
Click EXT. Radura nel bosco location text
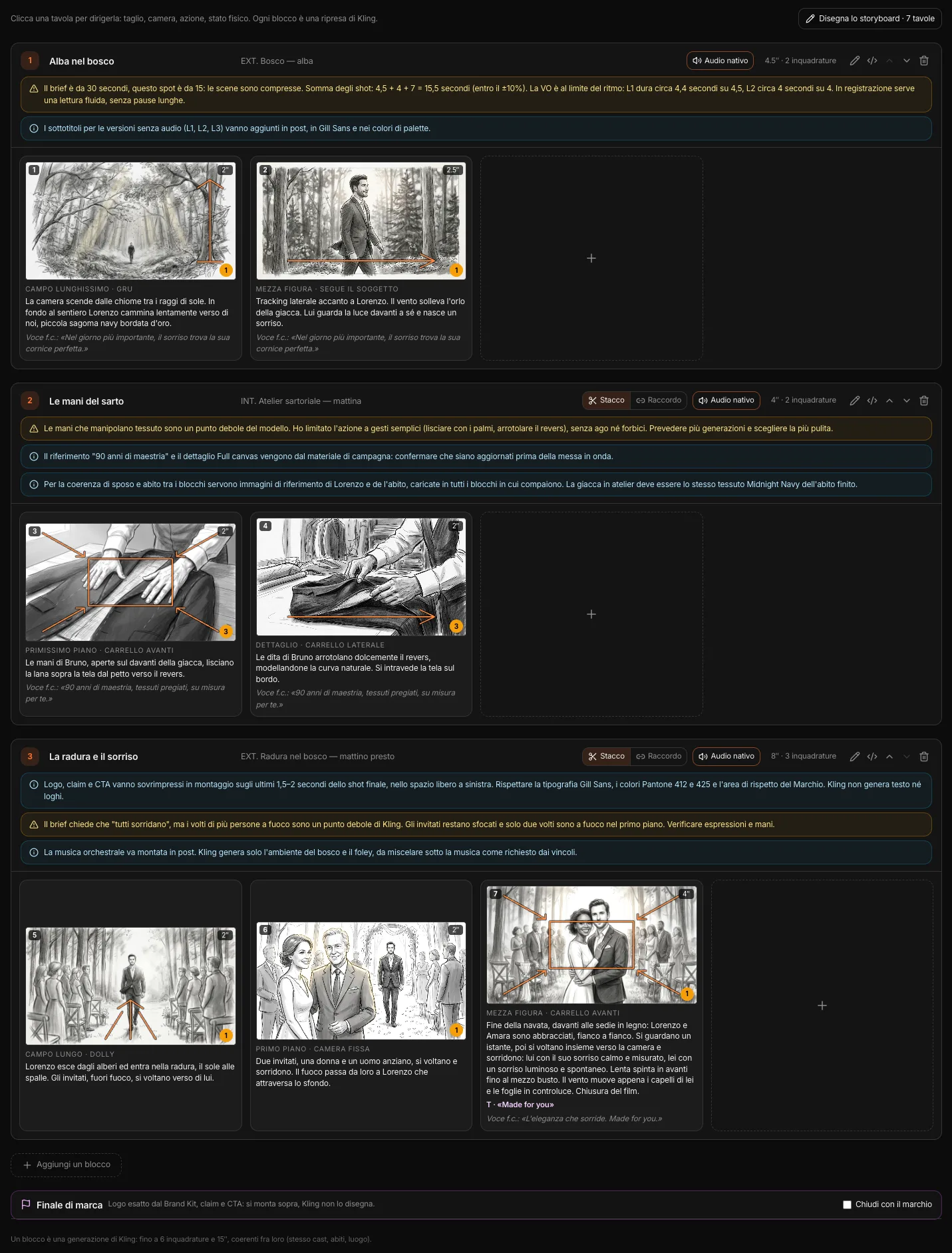pyautogui.click(x=317, y=757)
